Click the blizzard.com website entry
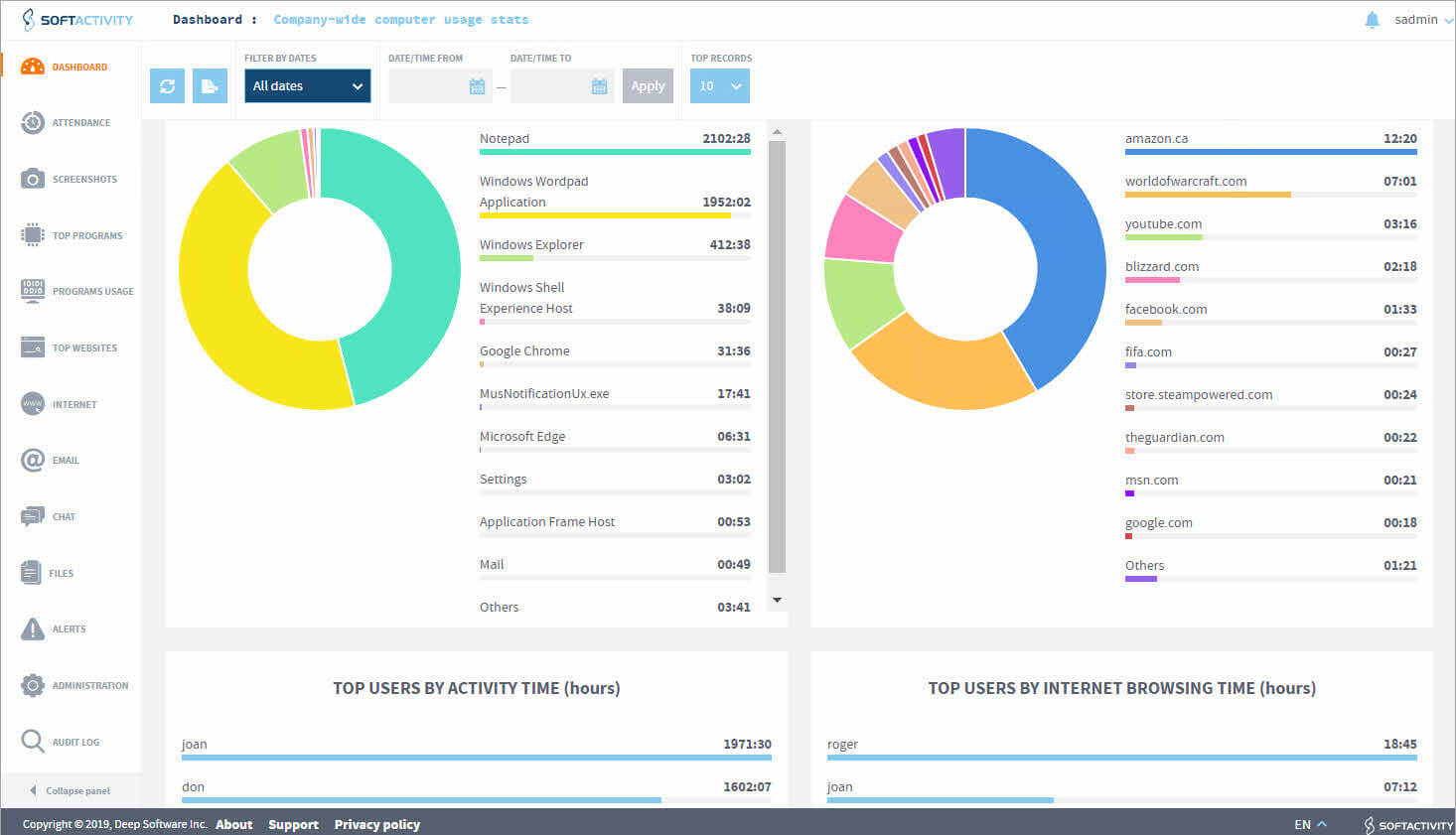The width and height of the screenshot is (1456, 835). pos(1270,270)
